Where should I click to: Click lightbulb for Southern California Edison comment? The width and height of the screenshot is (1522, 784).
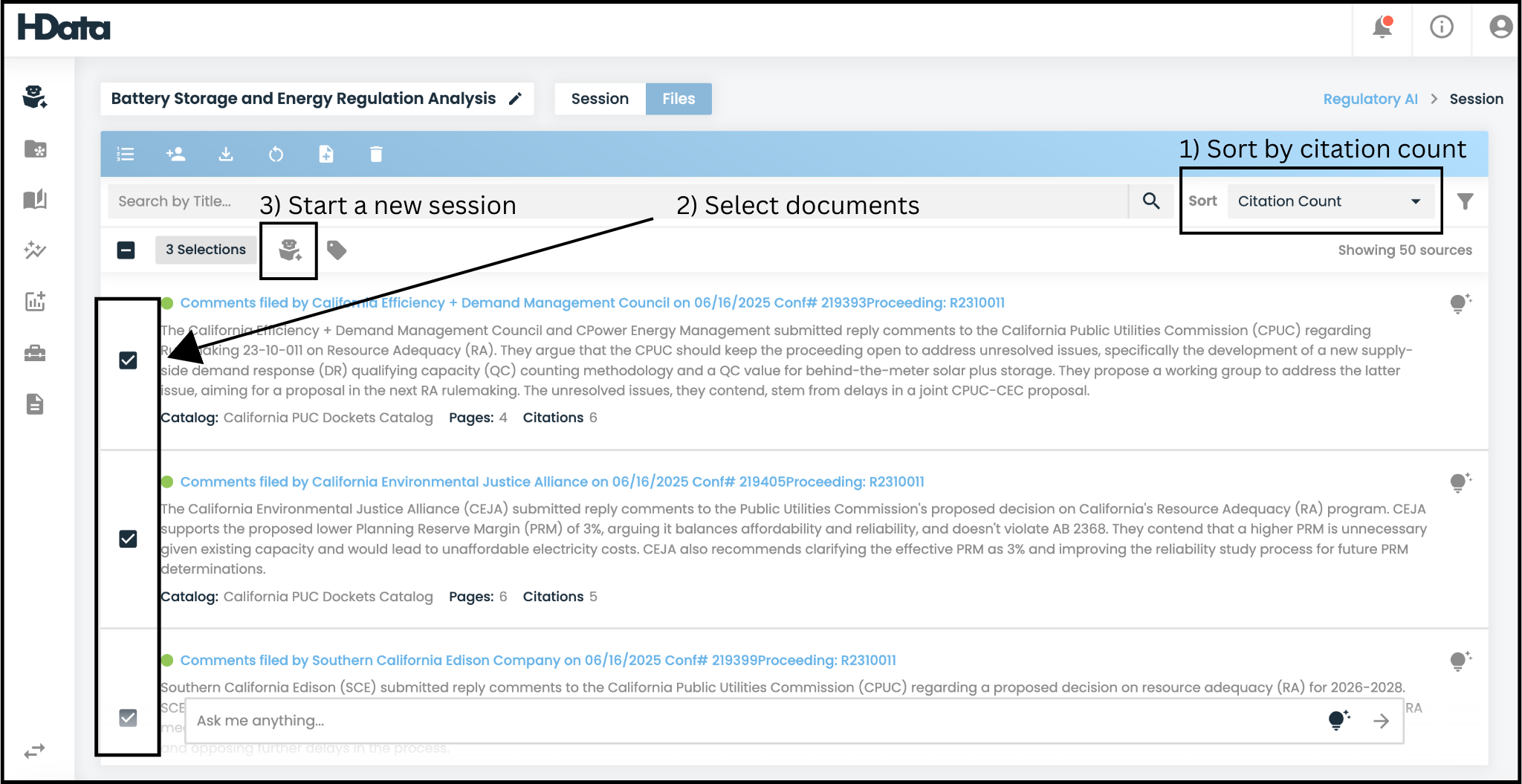[1460, 661]
